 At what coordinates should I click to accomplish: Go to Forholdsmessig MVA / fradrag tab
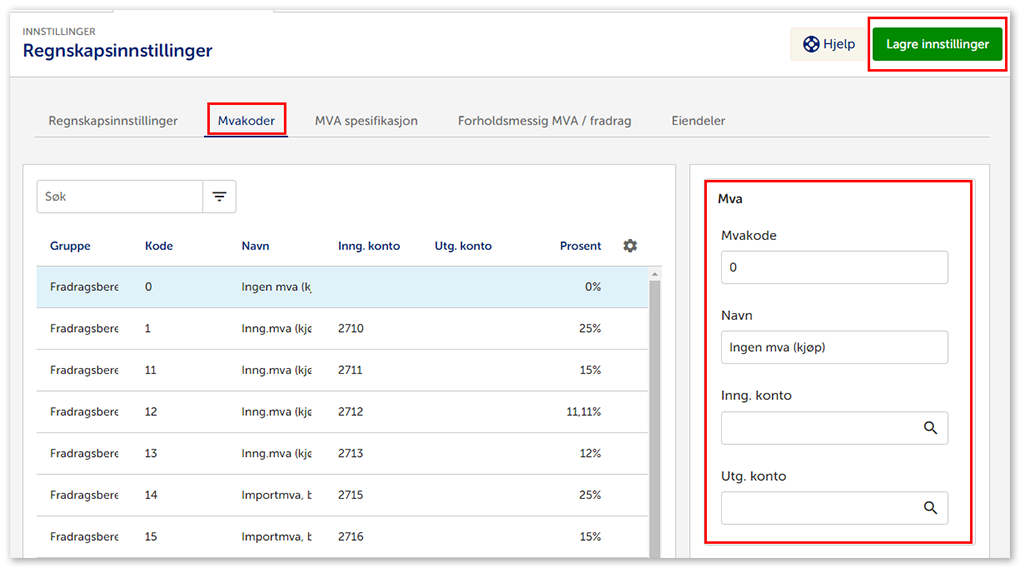[x=544, y=121]
